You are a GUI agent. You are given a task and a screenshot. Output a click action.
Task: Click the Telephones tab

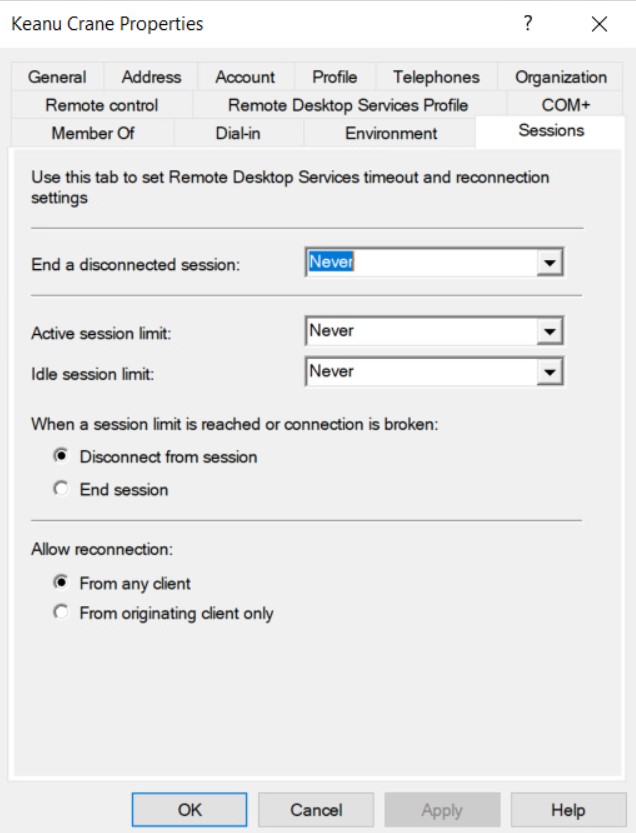[x=436, y=77]
